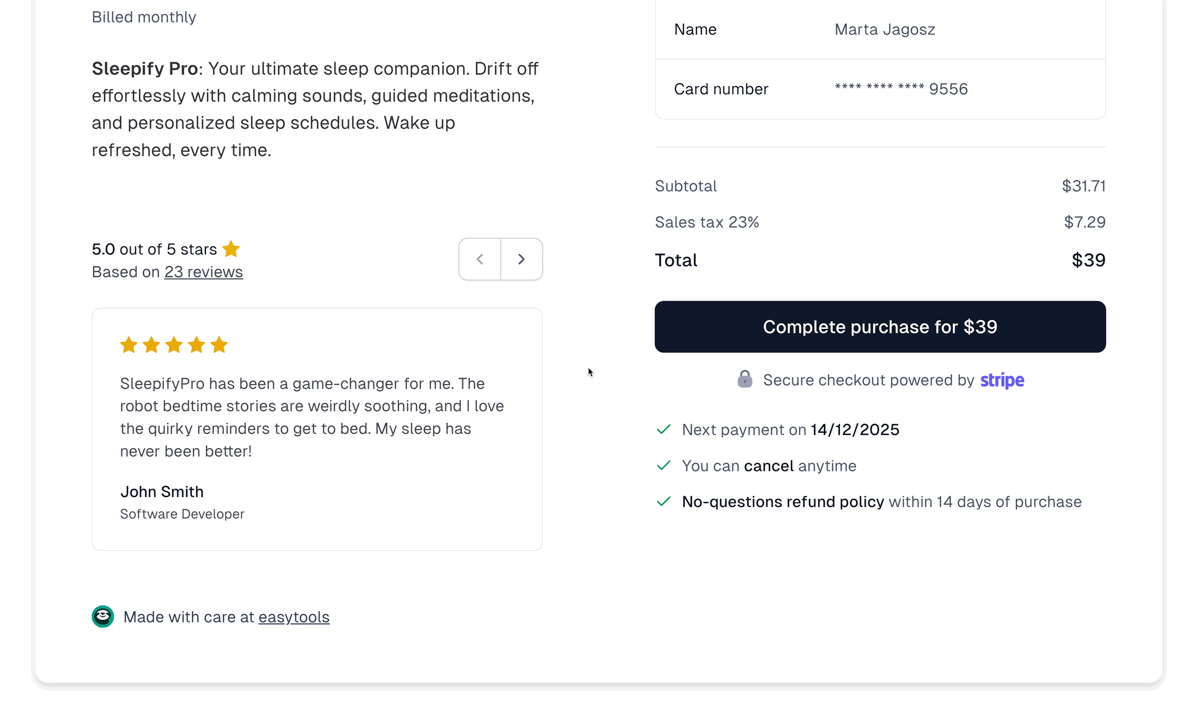Click the John Smith reviewer name
Viewport: 1200px width, 705px height.
coord(162,492)
